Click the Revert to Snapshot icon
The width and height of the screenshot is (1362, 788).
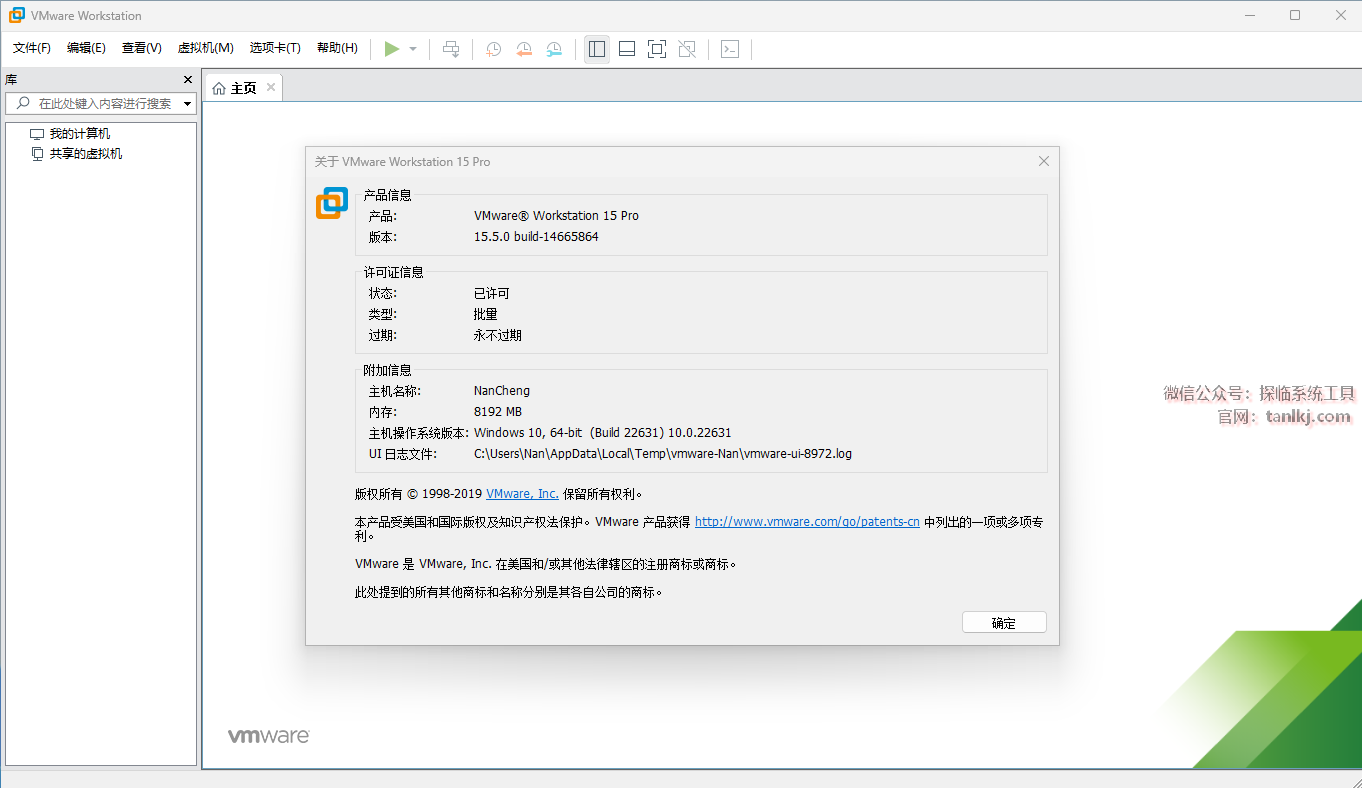tap(524, 49)
